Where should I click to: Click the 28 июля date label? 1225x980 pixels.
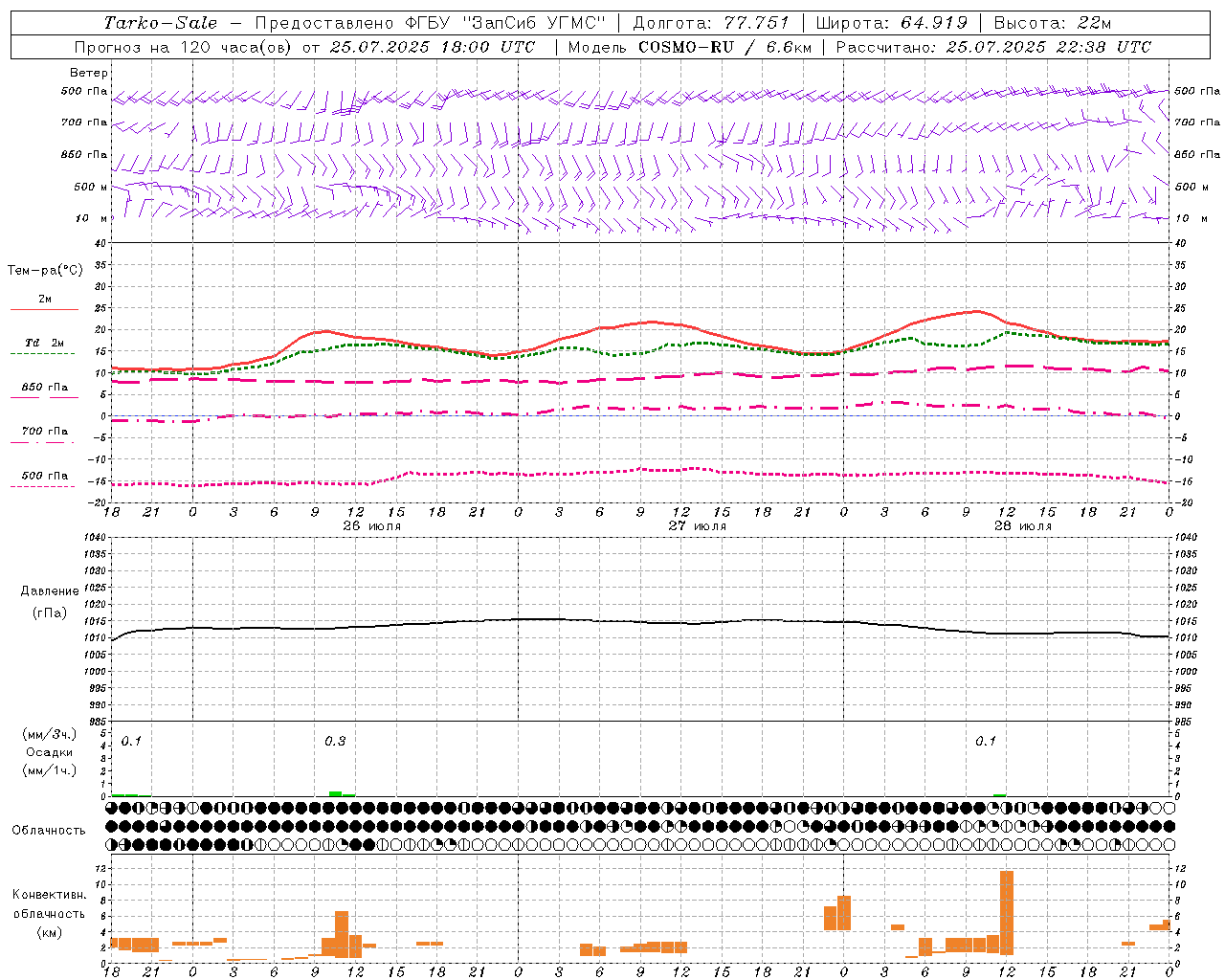click(x=1022, y=525)
